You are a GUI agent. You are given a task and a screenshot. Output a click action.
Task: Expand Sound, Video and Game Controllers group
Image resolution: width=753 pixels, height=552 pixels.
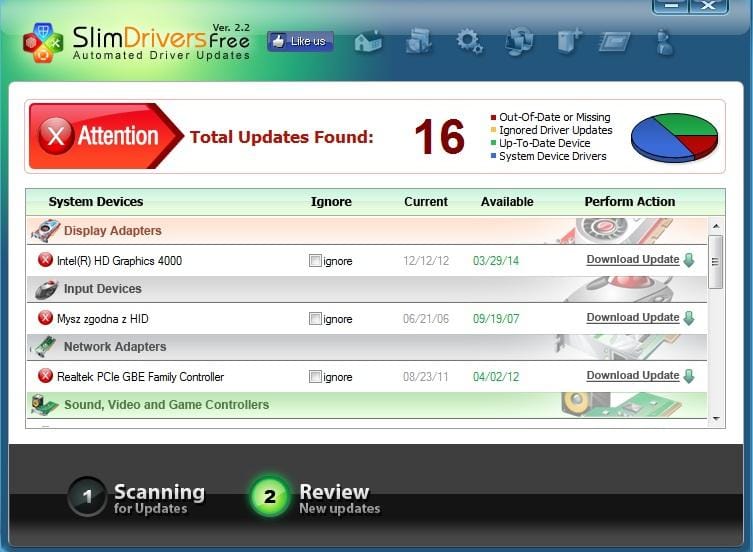click(165, 405)
